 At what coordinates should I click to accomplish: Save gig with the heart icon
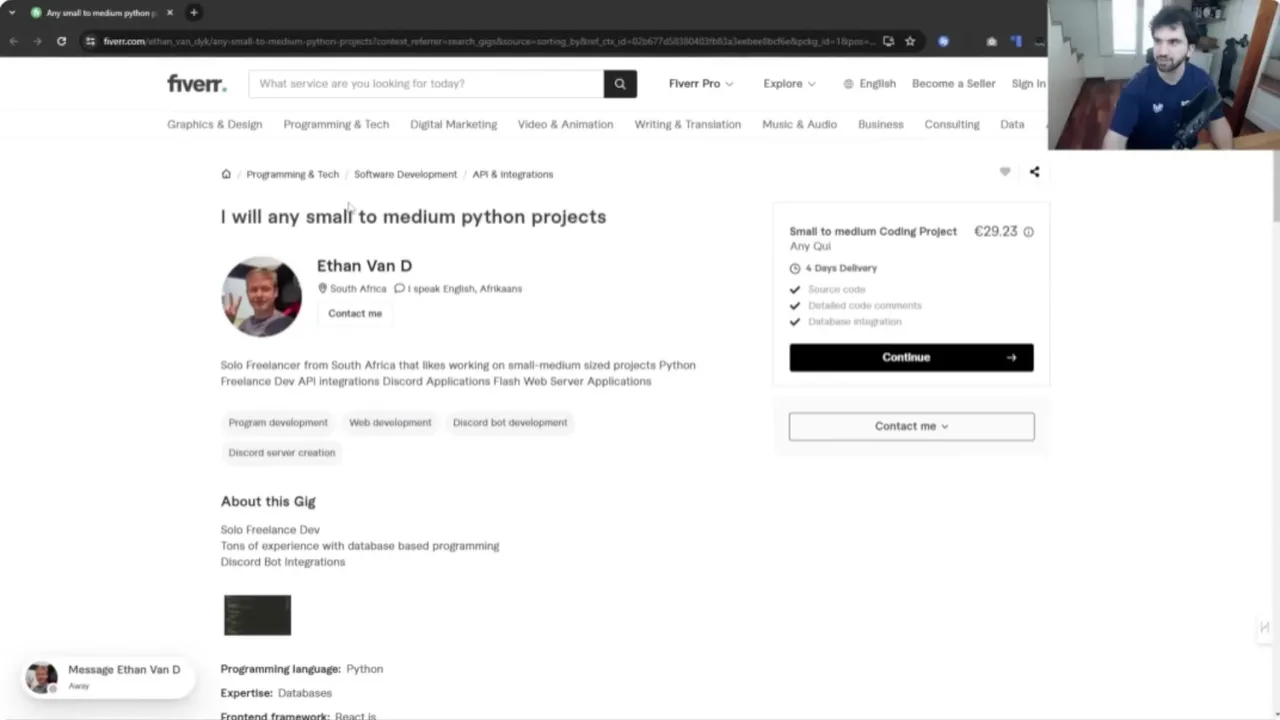1005,172
